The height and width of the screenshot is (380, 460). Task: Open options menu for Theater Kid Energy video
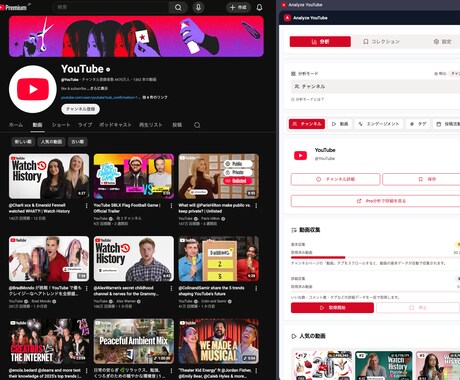(256, 371)
